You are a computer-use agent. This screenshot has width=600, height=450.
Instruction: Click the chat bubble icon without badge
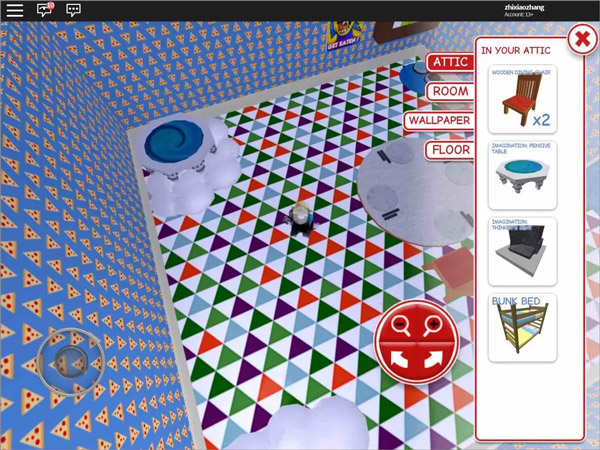(73, 10)
